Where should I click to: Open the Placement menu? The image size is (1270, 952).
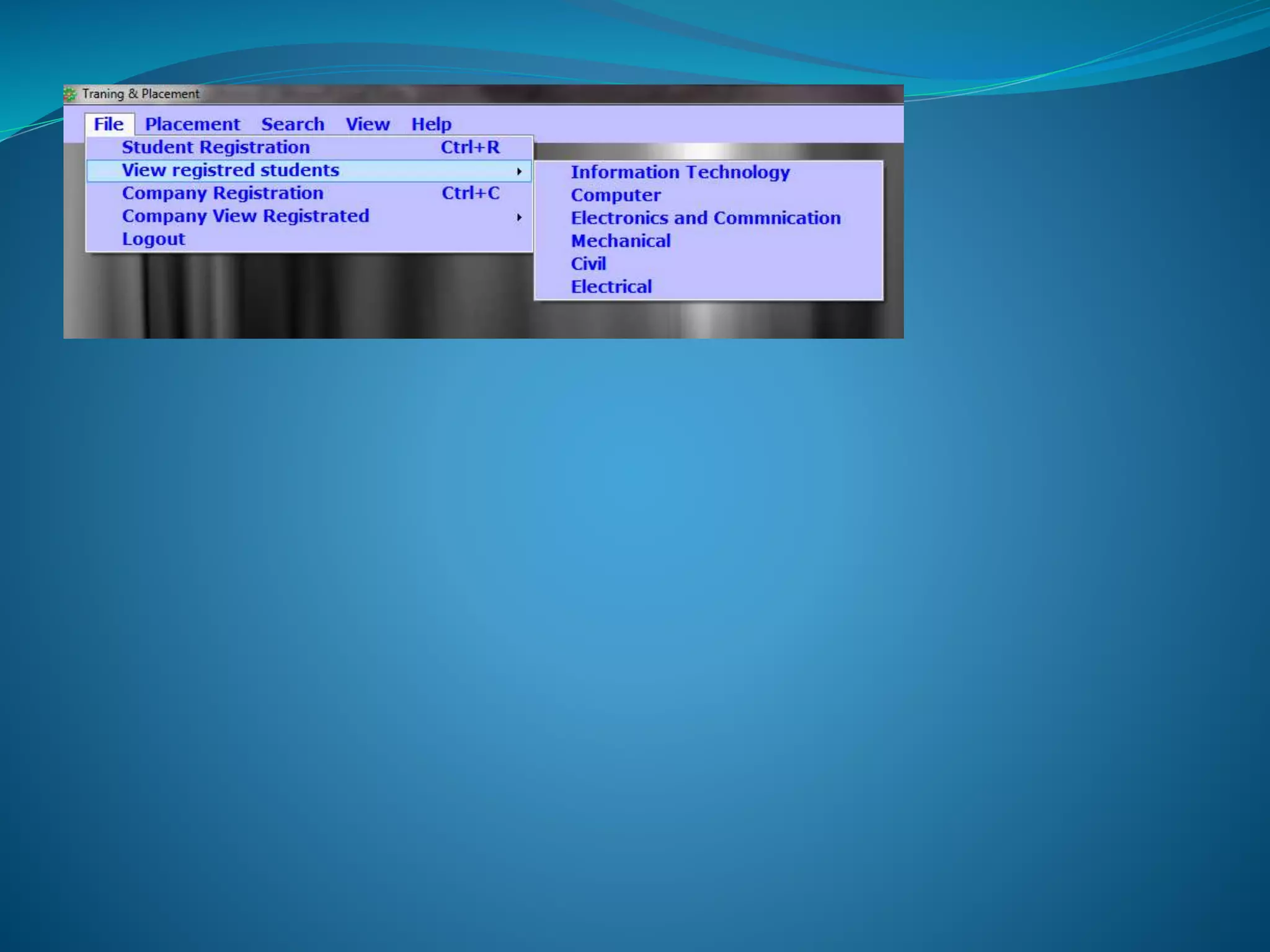(192, 125)
